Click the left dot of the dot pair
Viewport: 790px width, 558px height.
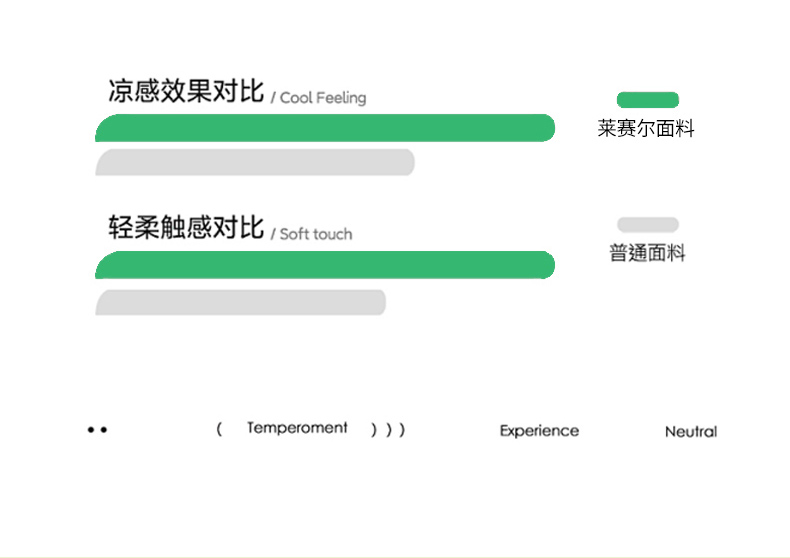(91, 430)
